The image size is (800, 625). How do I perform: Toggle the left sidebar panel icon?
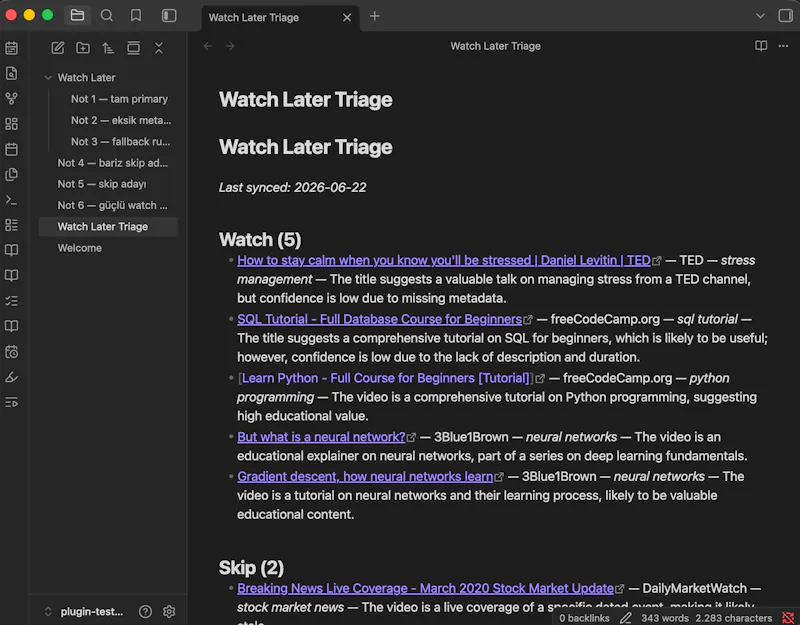pyautogui.click(x=169, y=16)
